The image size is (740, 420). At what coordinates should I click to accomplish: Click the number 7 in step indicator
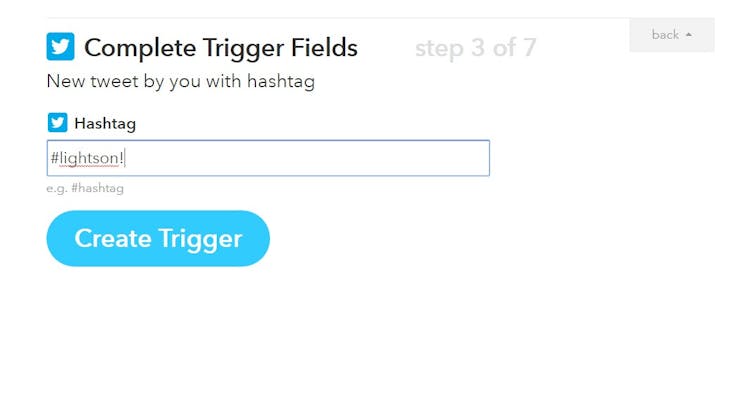coord(528,47)
